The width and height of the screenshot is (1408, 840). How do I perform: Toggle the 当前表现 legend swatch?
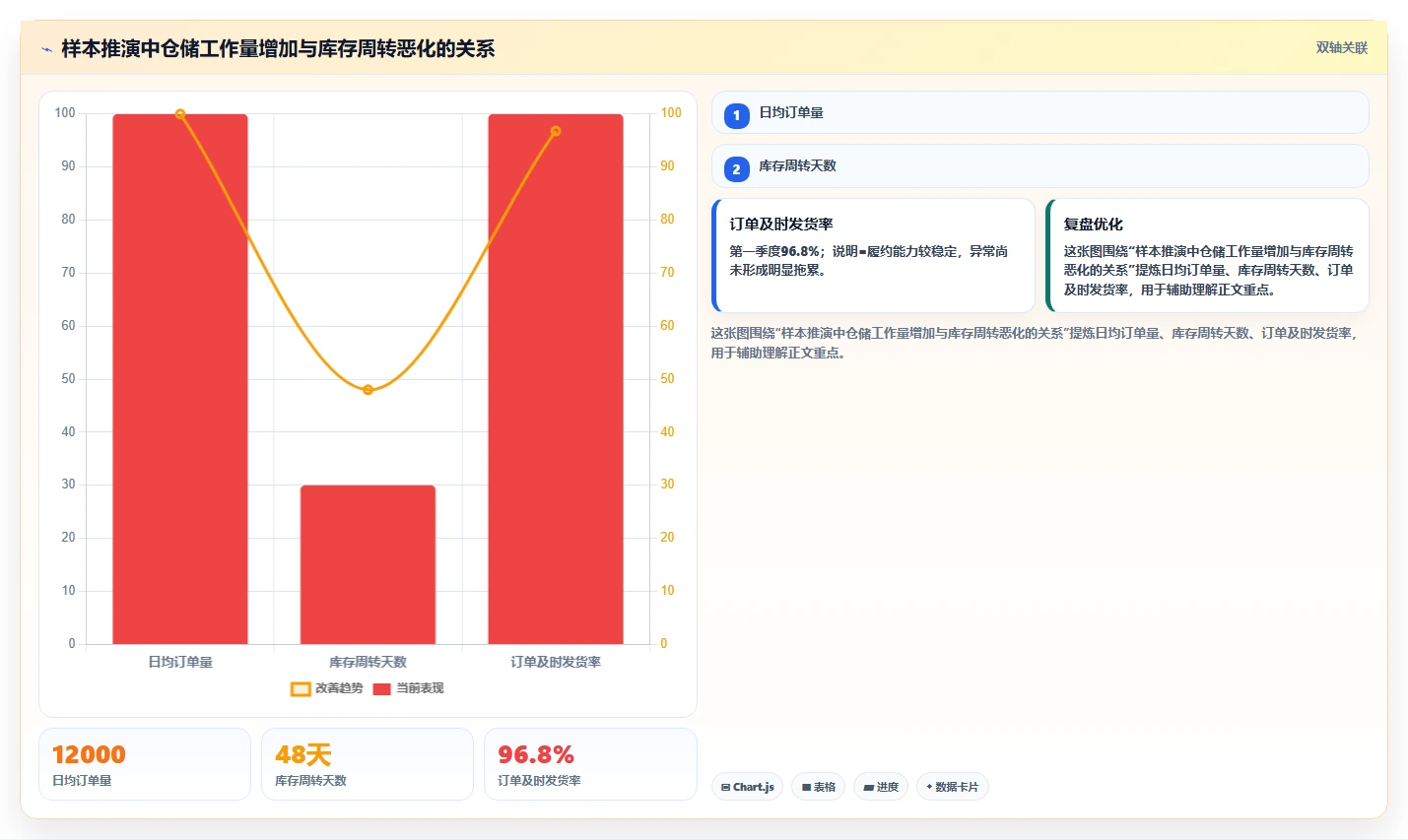(x=381, y=689)
